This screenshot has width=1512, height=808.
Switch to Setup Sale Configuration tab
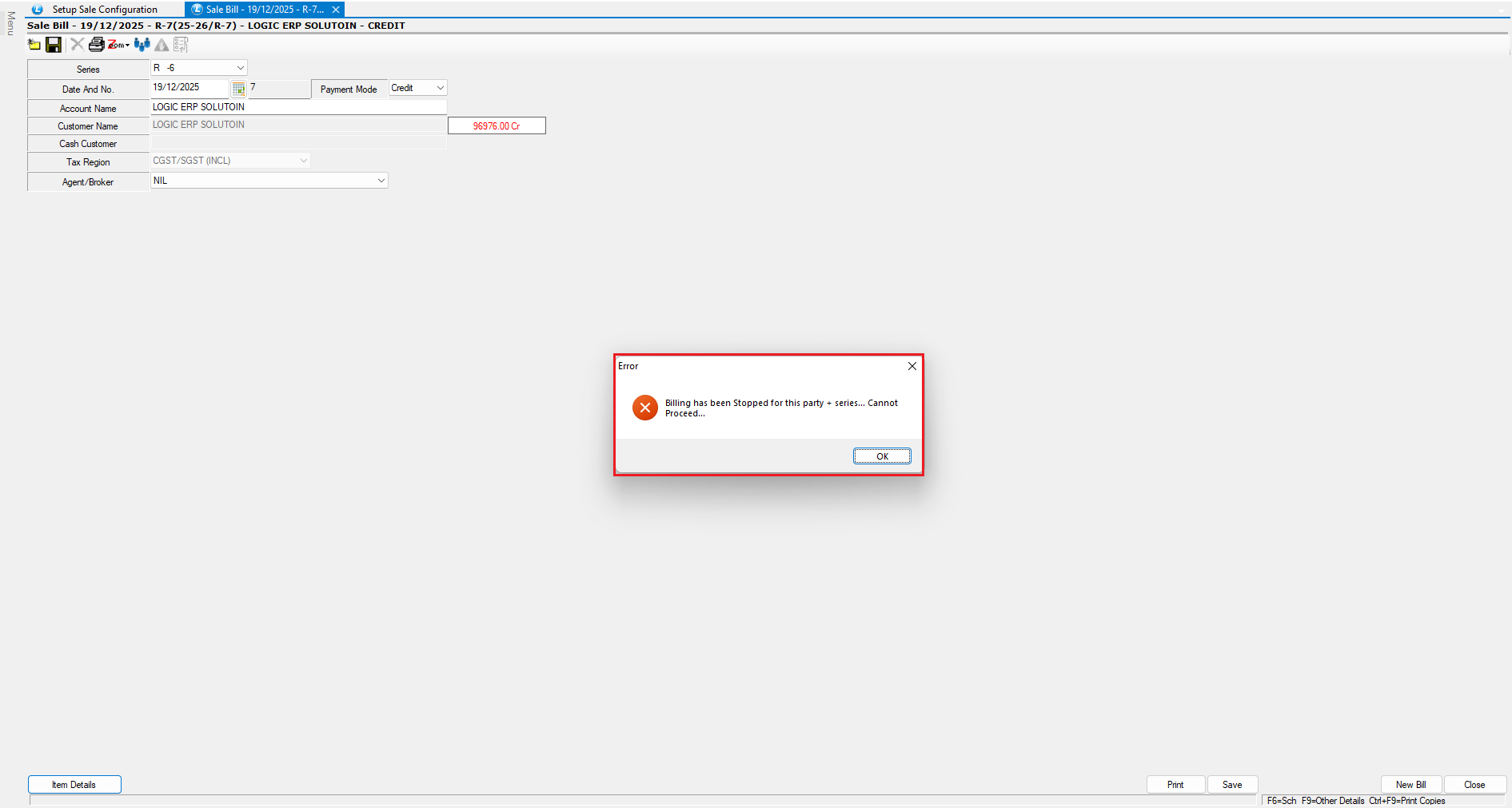104,10
